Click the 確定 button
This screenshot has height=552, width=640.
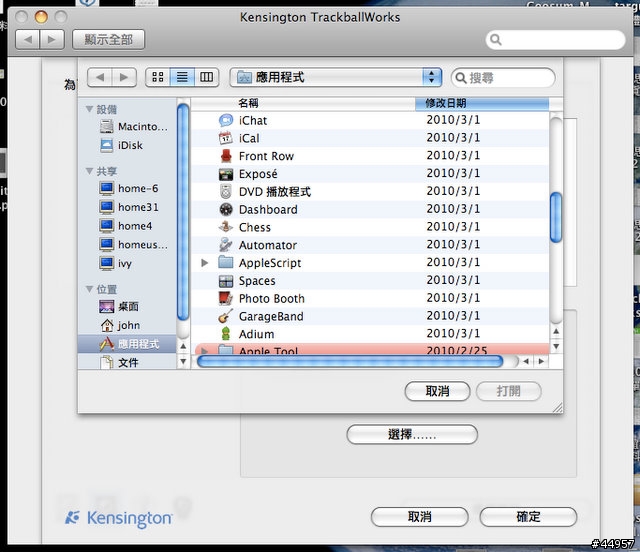[528, 517]
